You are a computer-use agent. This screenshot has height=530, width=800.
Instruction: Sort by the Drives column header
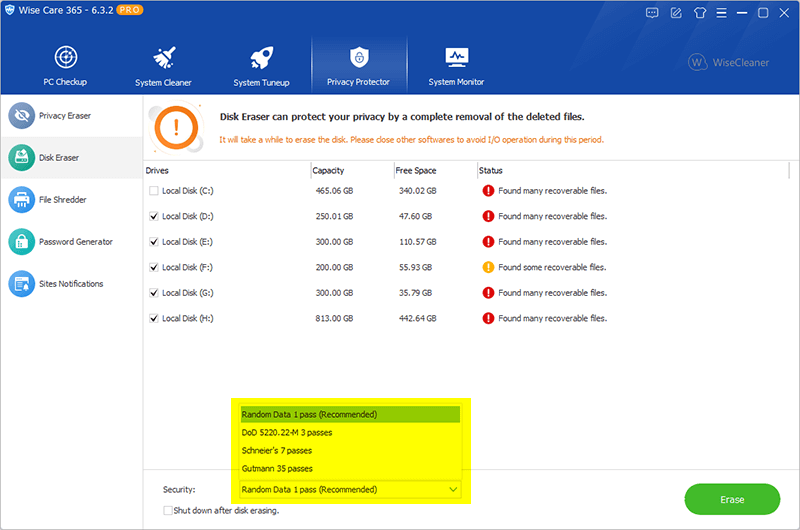(x=157, y=170)
